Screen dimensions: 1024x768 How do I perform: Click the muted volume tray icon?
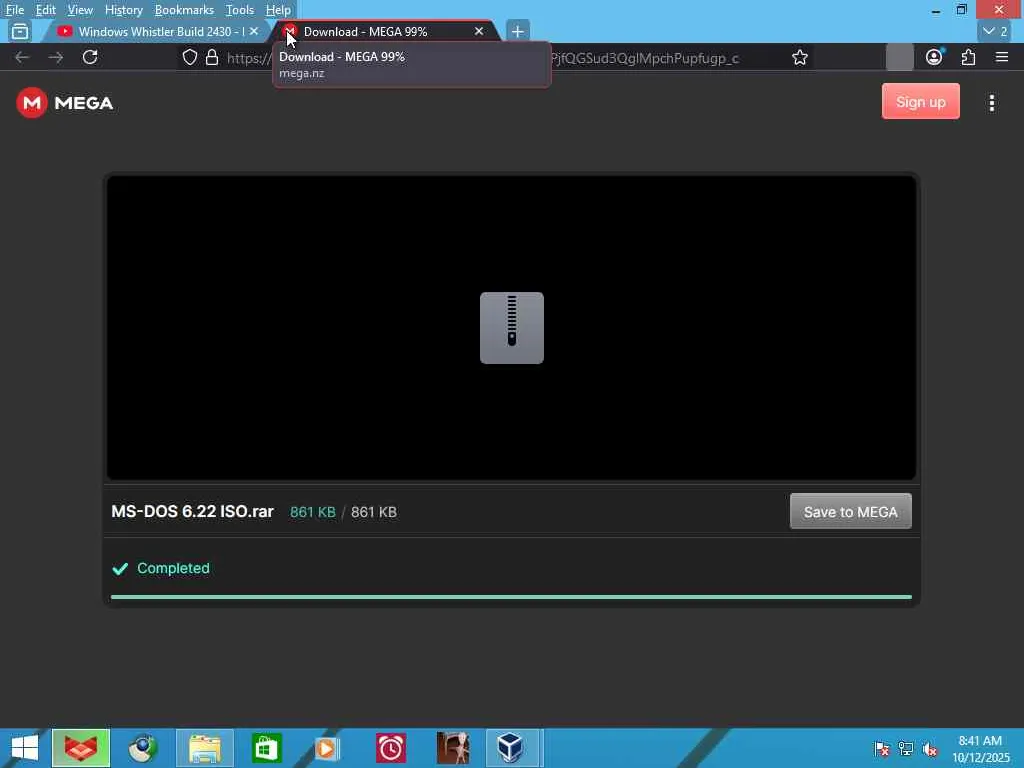click(930, 749)
